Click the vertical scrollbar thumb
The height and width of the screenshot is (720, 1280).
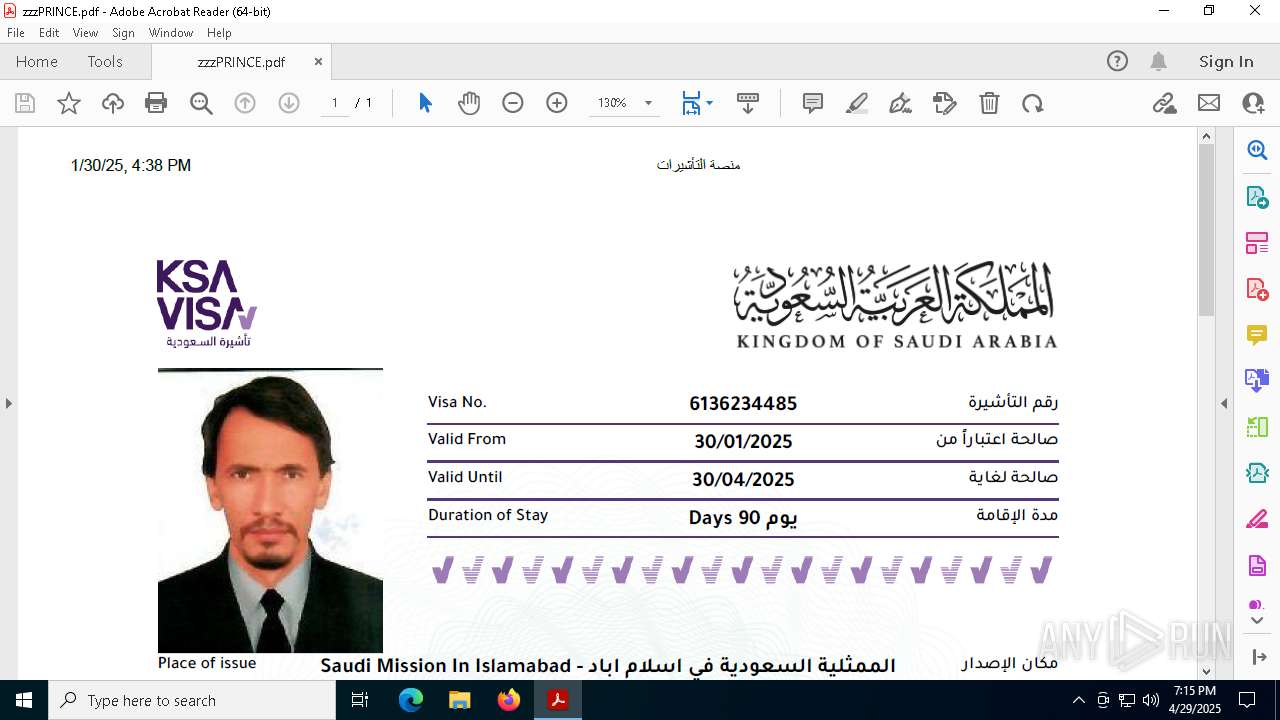click(x=1206, y=228)
